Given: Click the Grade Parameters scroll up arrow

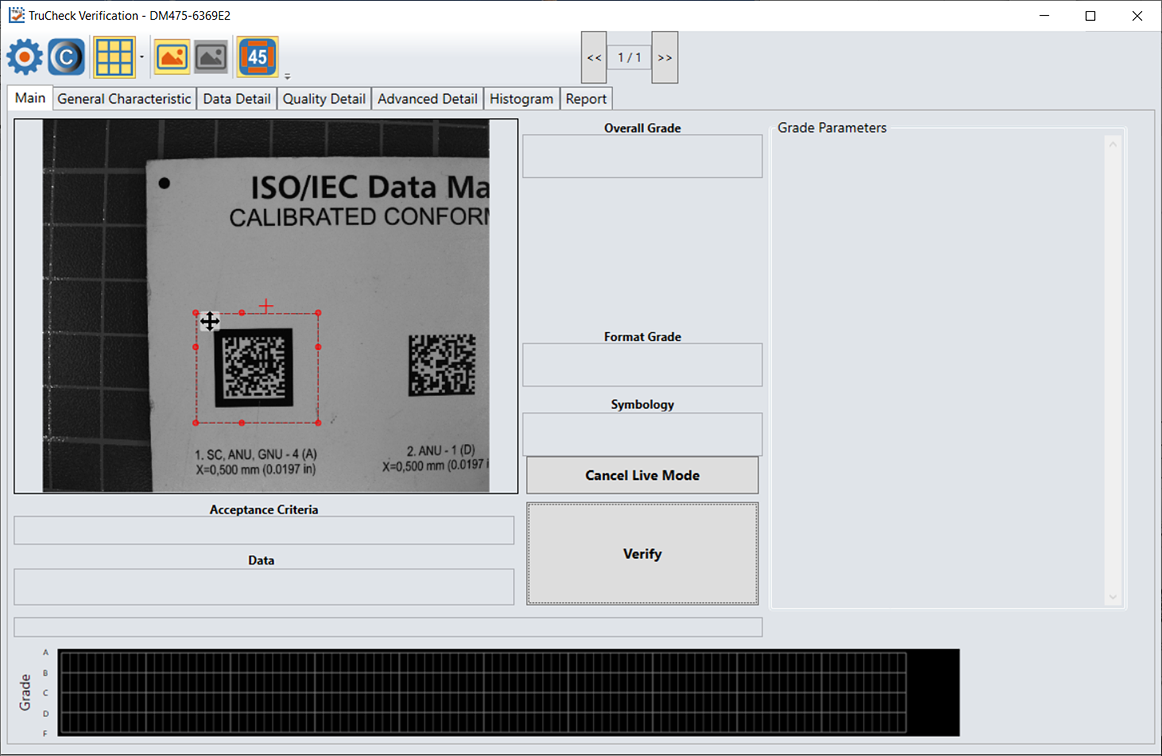Looking at the screenshot, I should (1111, 143).
